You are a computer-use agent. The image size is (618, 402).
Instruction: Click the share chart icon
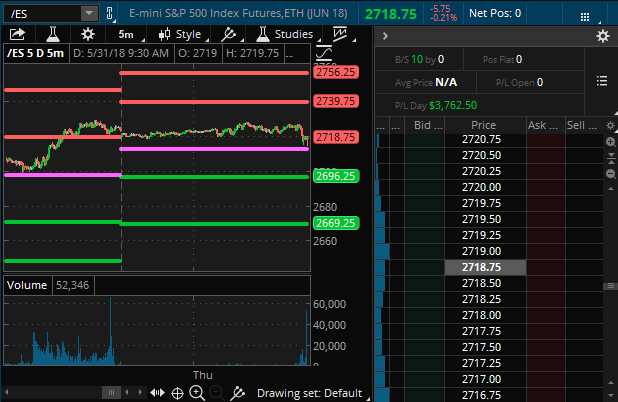pyautogui.click(x=18, y=34)
